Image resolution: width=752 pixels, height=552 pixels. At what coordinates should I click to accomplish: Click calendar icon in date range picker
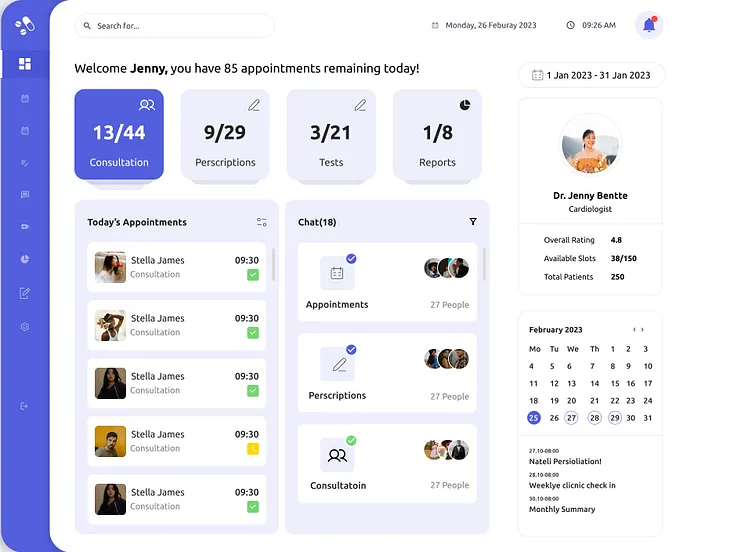coord(537,75)
